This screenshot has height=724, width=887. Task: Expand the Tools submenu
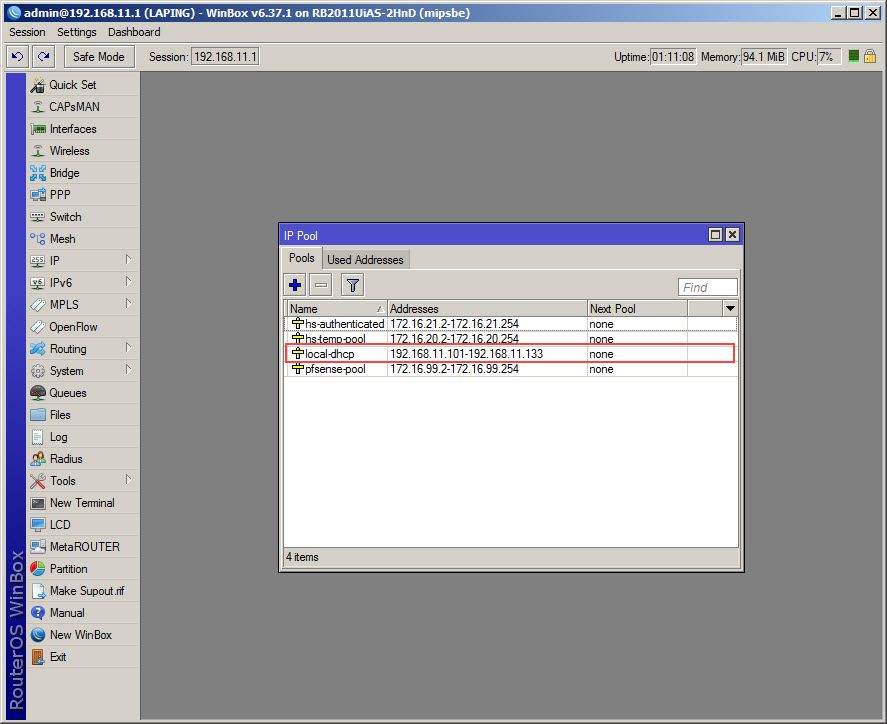pos(128,480)
